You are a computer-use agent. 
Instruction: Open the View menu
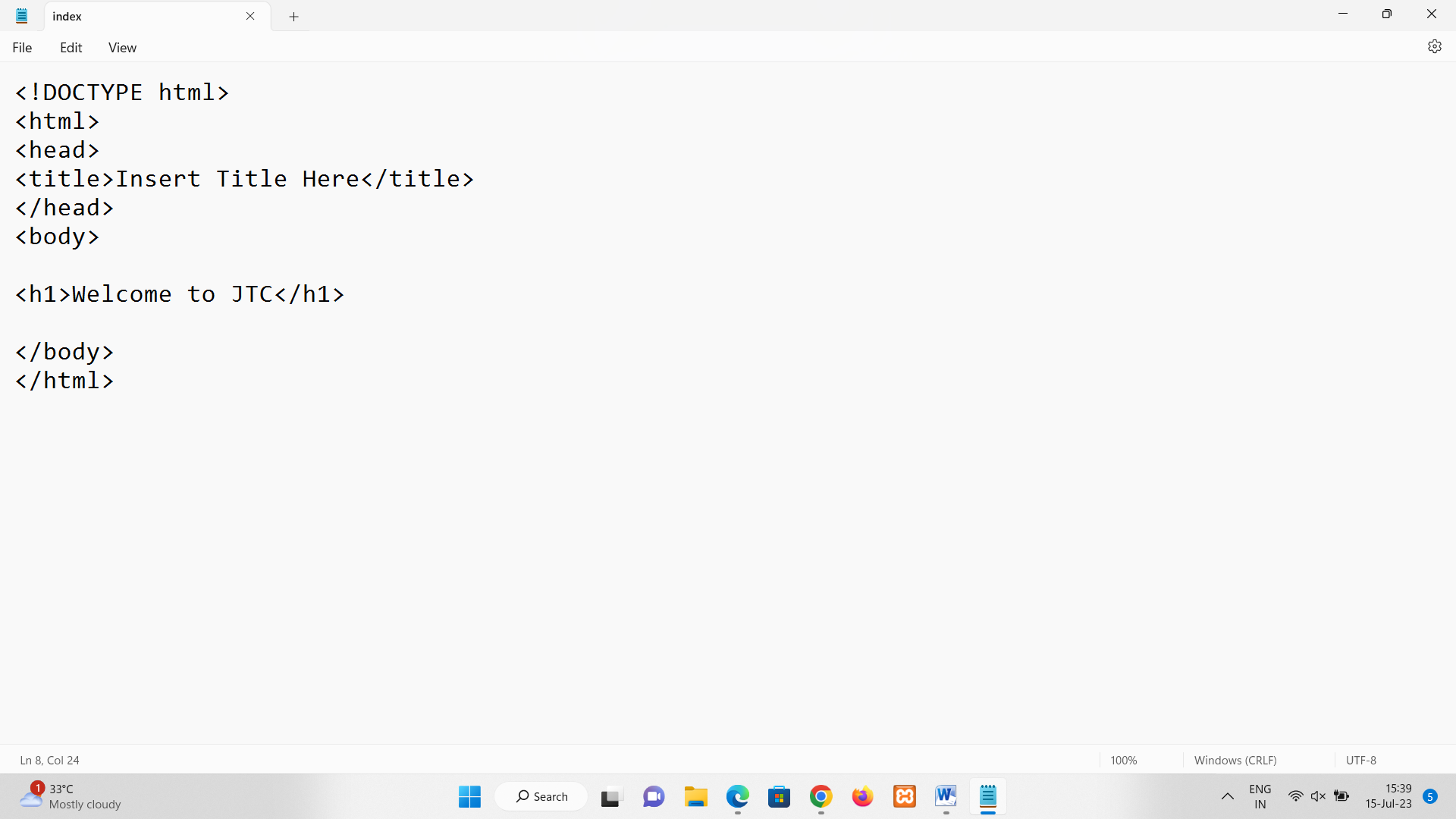click(122, 48)
